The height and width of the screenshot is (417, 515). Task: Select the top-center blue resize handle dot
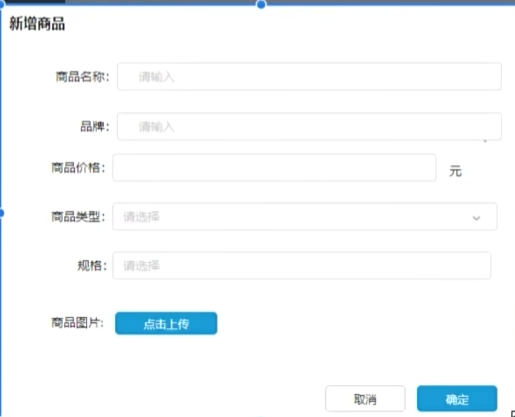261,4
